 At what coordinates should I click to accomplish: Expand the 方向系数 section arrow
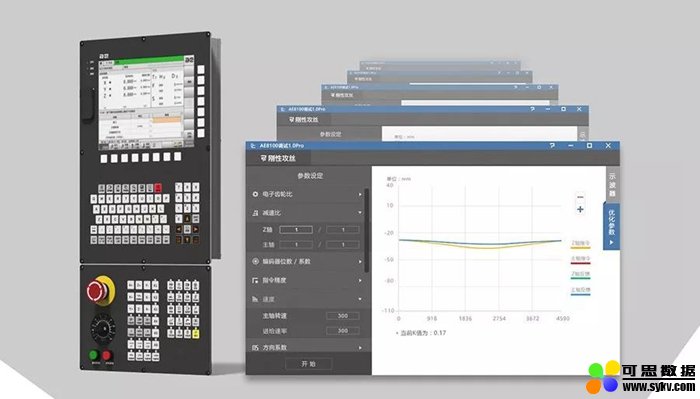click(360, 348)
